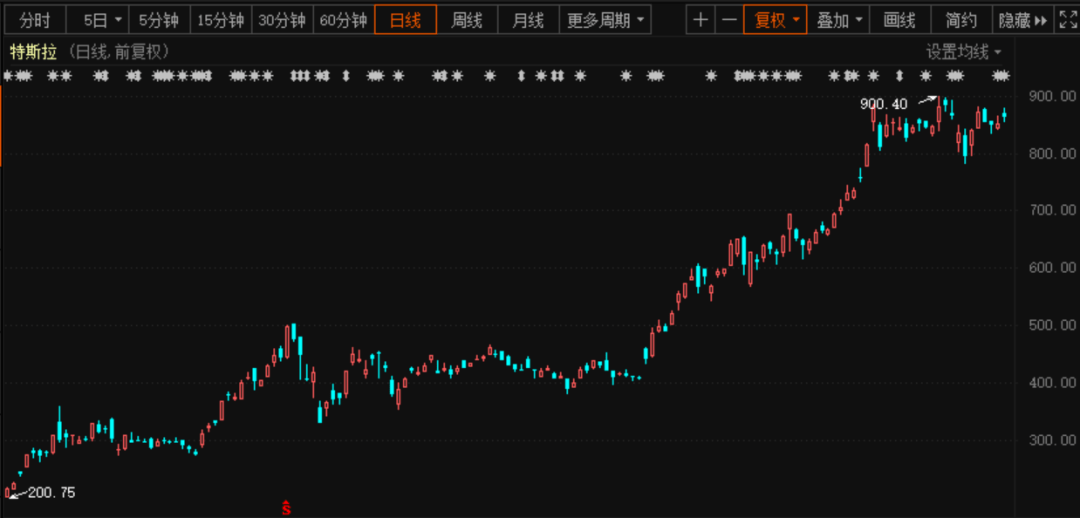Toggle 简约 simplified mode
1080x518 pixels.
pyautogui.click(x=961, y=20)
